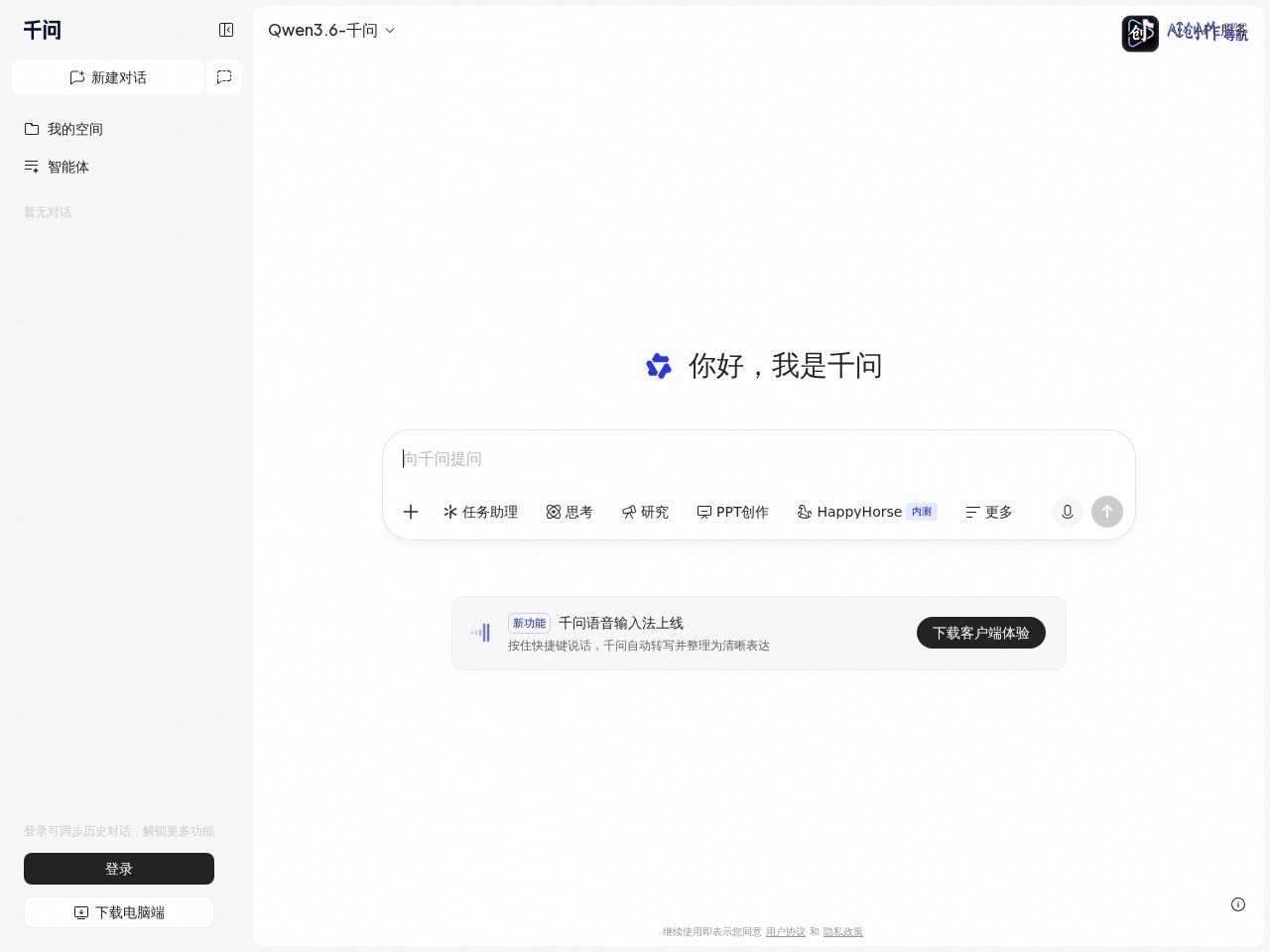The width and height of the screenshot is (1270, 952).
Task: Toggle the 思考 thinking mode
Action: click(570, 512)
